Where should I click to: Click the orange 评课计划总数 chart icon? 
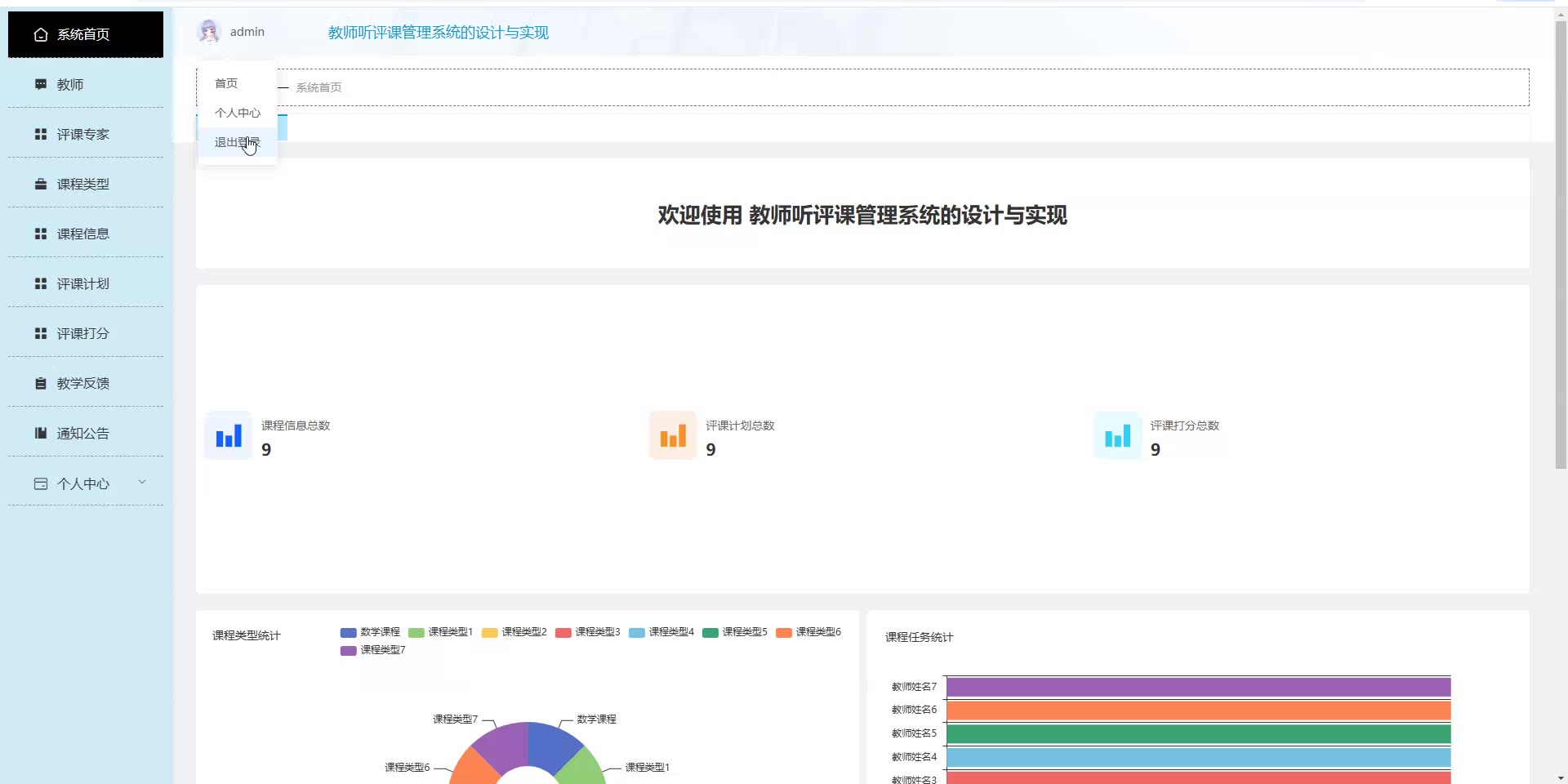click(673, 435)
